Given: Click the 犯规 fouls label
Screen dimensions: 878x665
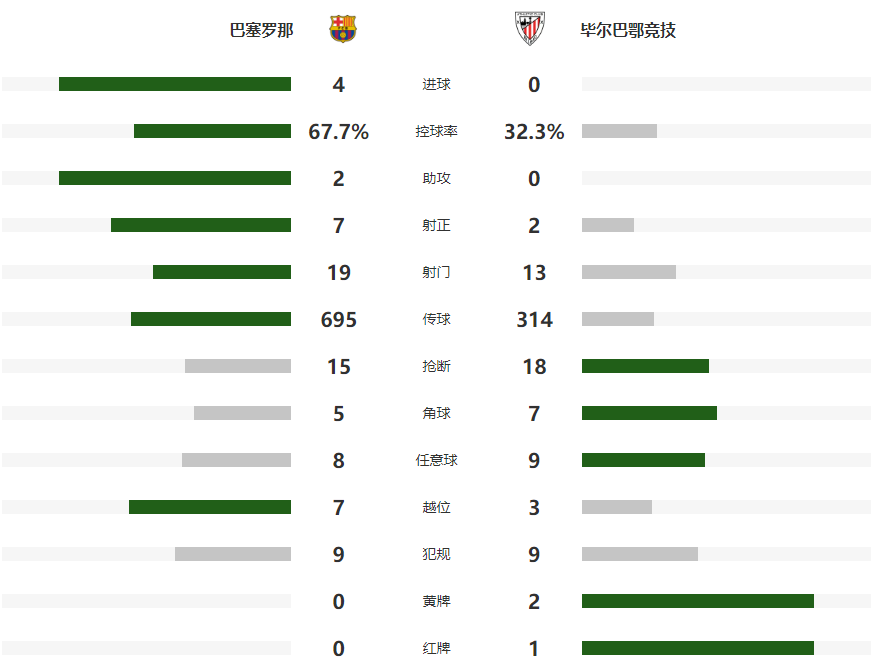Looking at the screenshot, I should pos(437,554).
